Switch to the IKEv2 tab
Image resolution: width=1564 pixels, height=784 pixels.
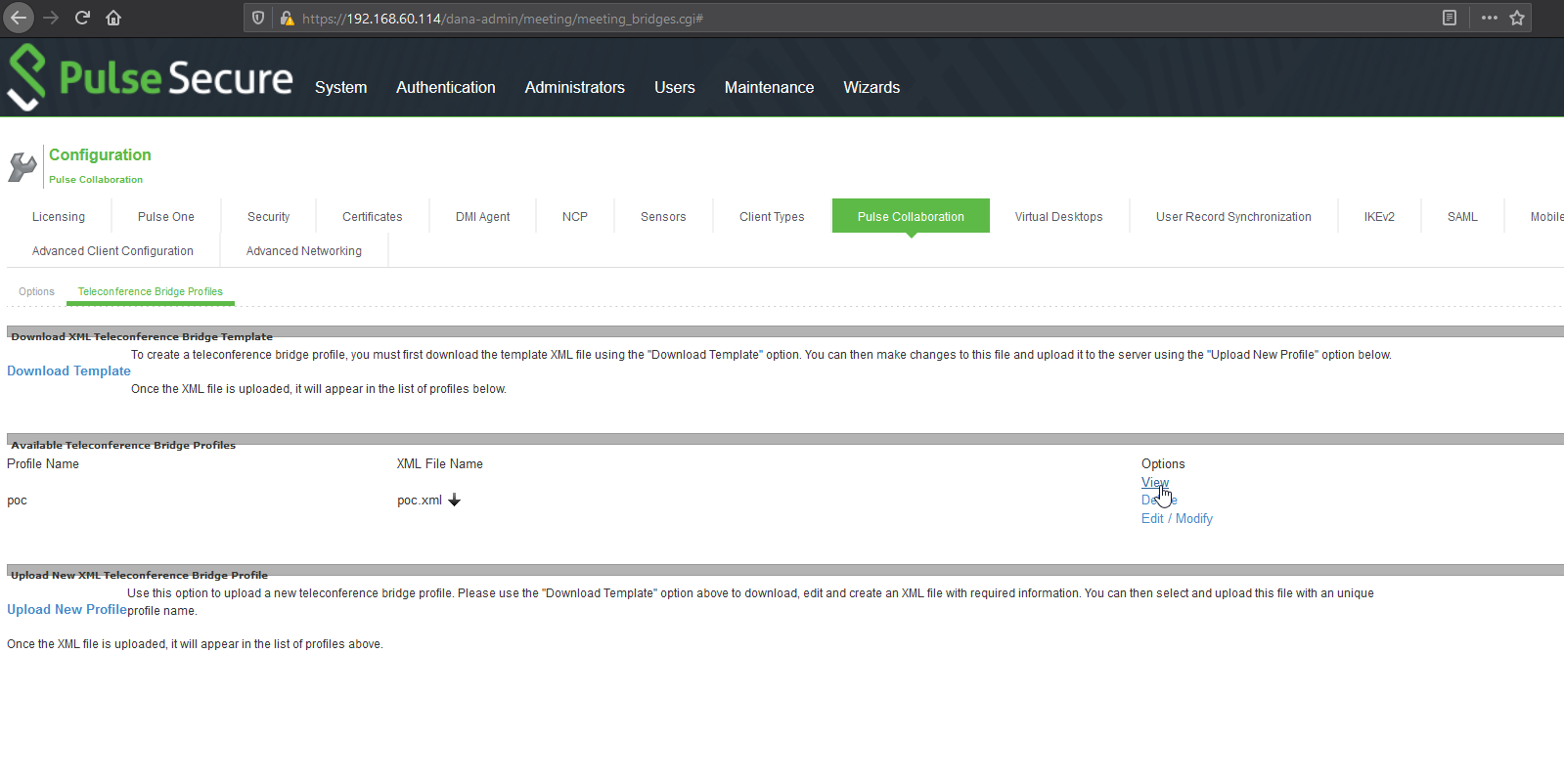coord(1379,216)
